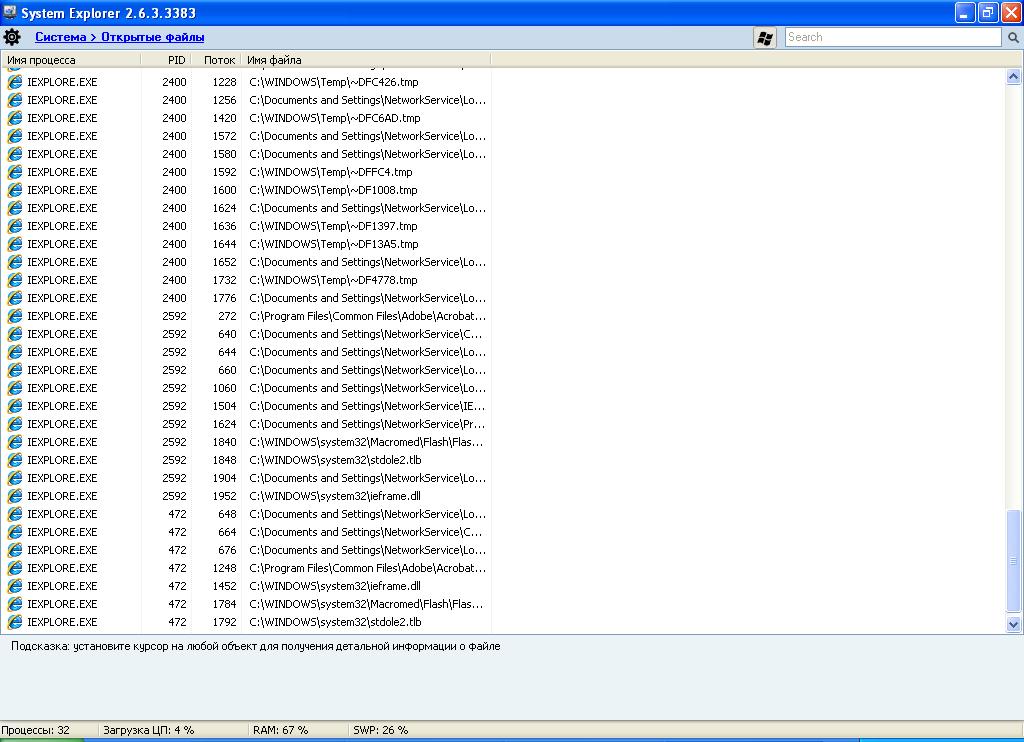Open the Система breadcrumb link
This screenshot has height=742, width=1024.
61,37
